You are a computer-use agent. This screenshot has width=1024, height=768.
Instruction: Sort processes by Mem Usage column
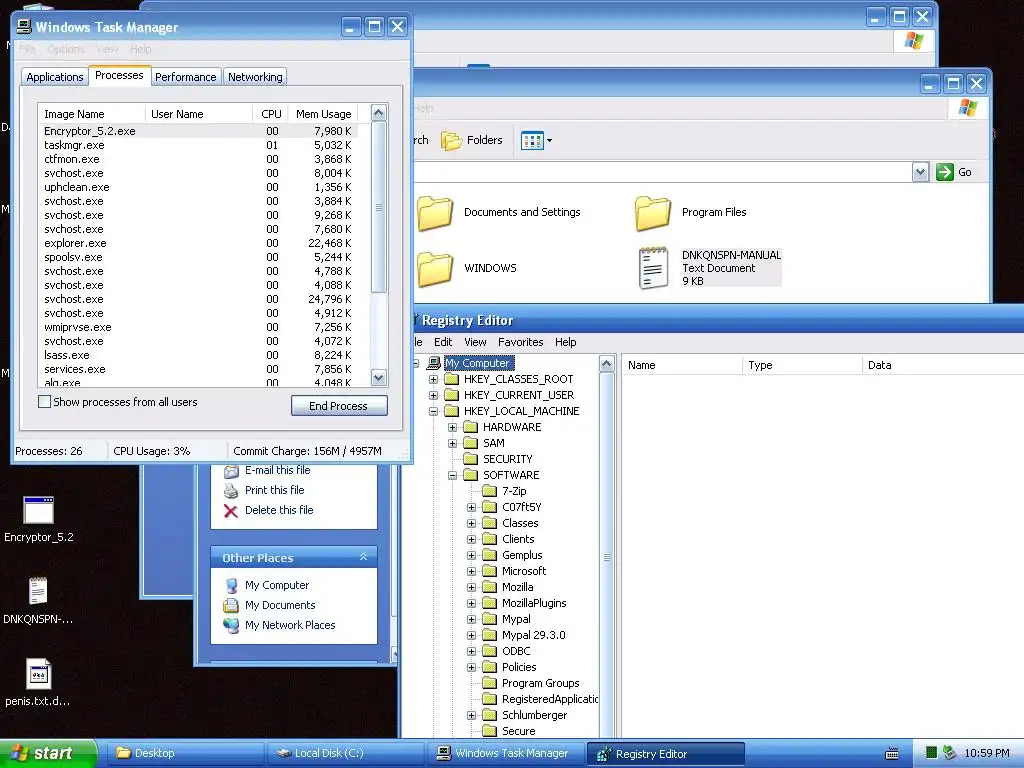coord(323,114)
